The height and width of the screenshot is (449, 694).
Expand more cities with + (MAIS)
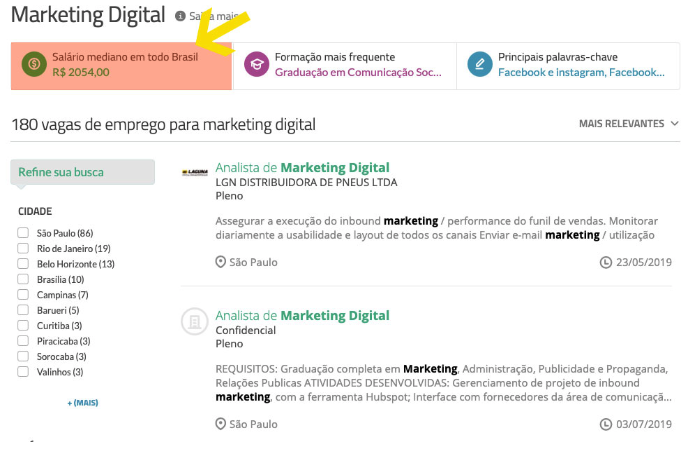(83, 403)
